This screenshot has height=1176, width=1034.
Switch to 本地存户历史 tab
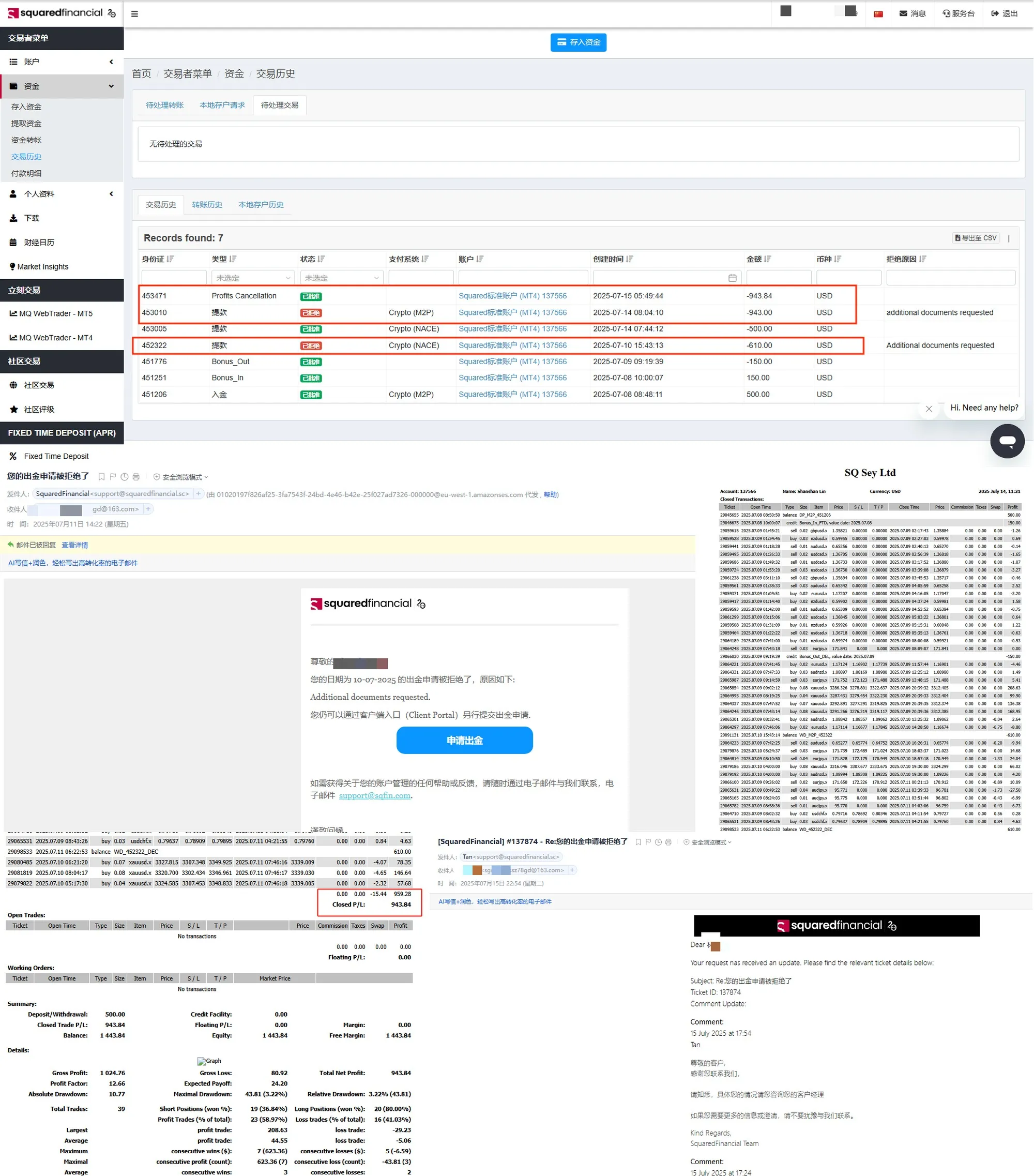click(x=261, y=205)
